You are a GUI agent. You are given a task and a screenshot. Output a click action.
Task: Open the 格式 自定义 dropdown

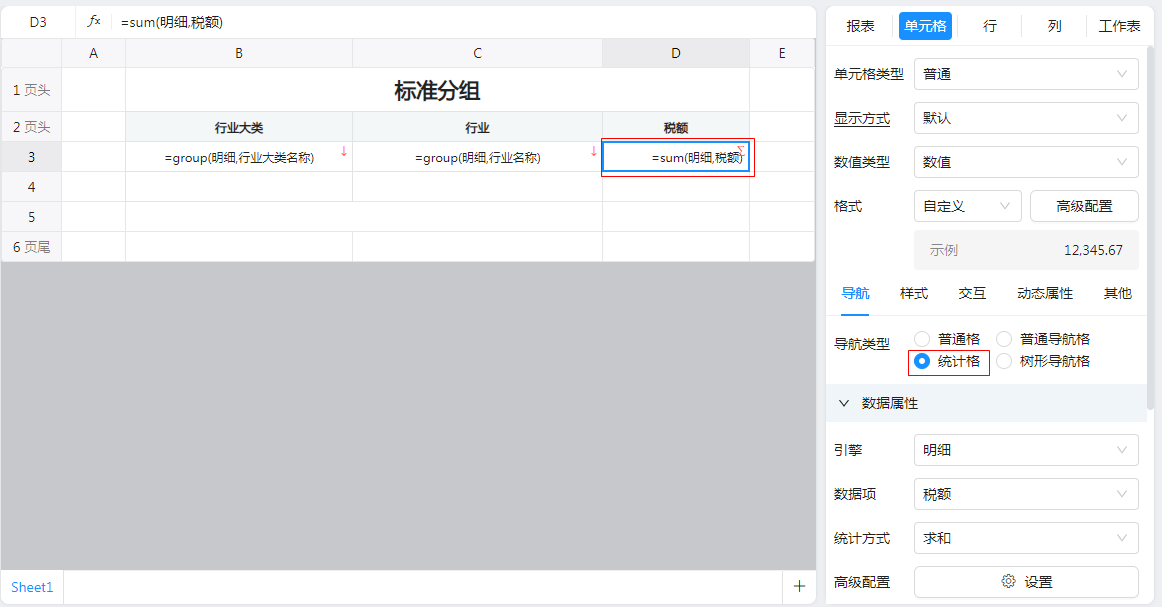(967, 206)
